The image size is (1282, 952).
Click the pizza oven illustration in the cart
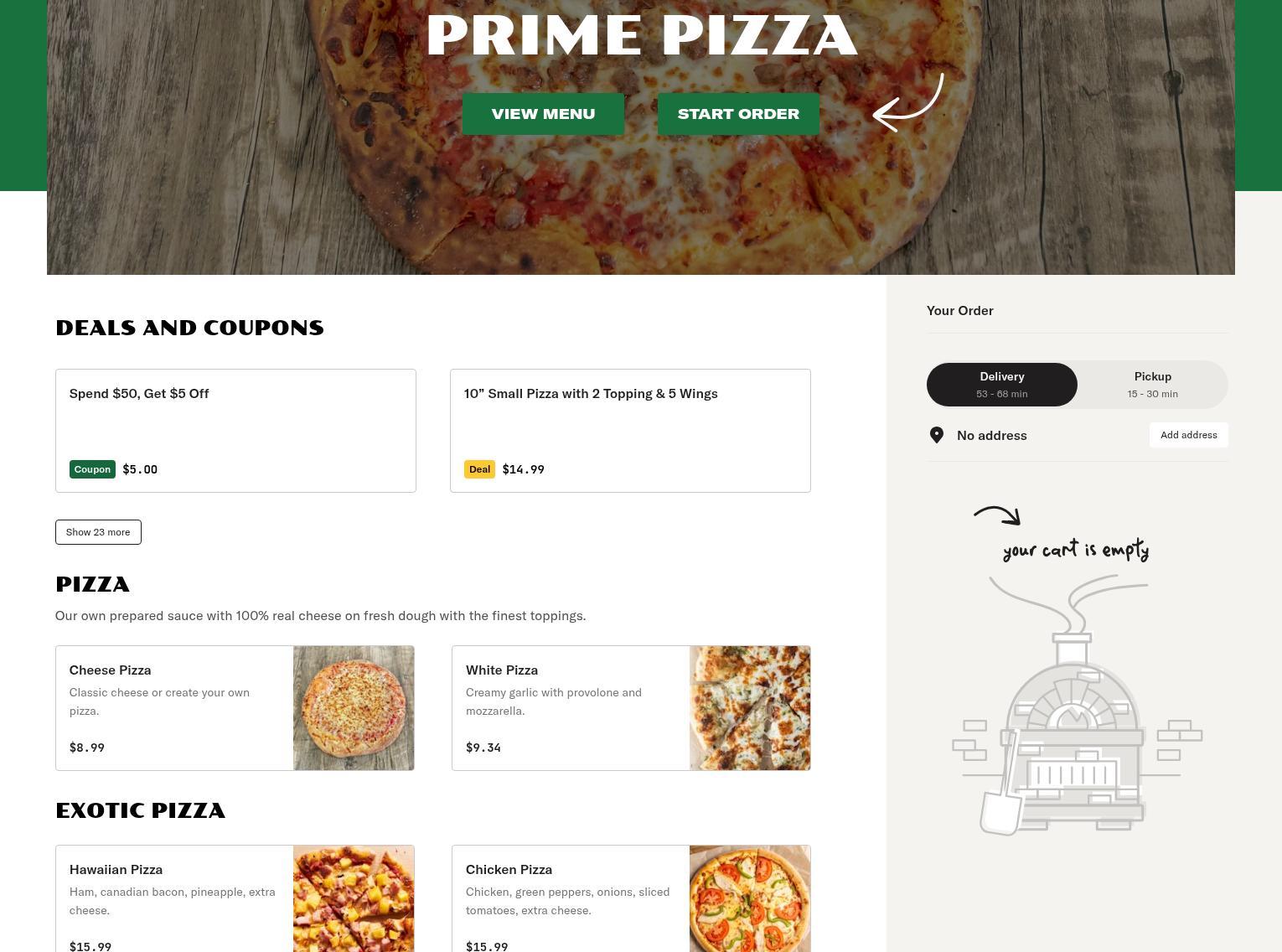click(1077, 705)
